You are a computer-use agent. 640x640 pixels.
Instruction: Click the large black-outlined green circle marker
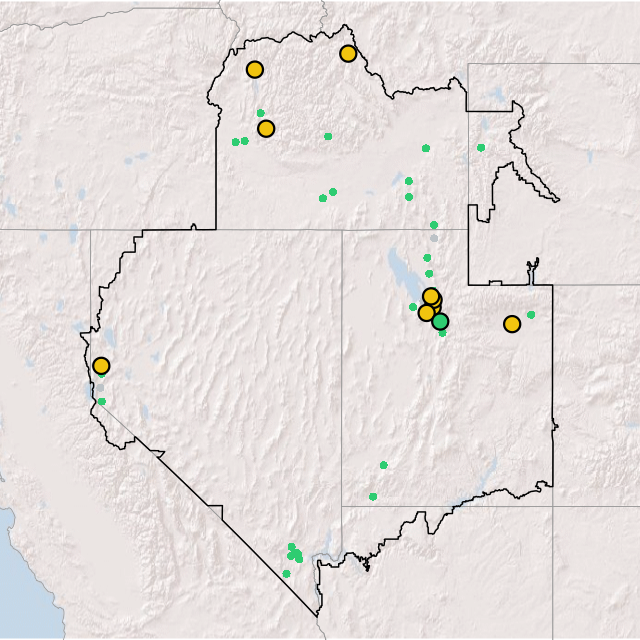coord(440,321)
